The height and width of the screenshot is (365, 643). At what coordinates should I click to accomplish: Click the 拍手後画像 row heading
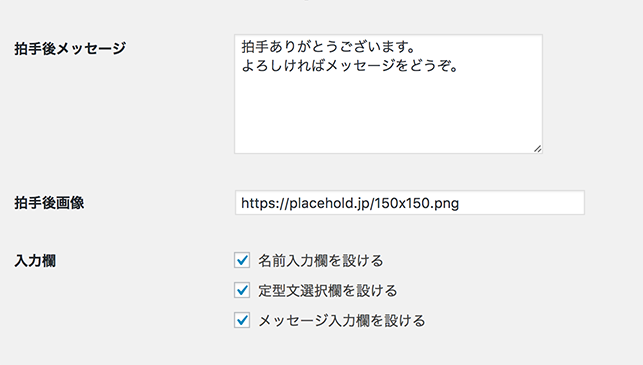coord(49,203)
